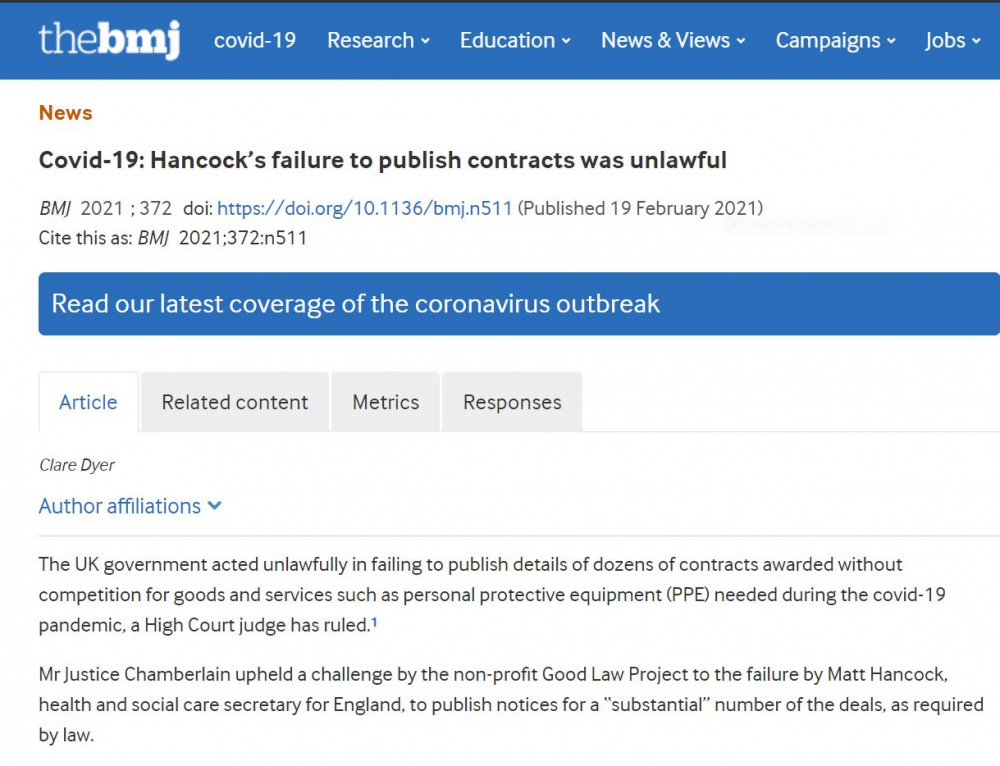Expand the Research dropdown menu
This screenshot has width=1000, height=766.
point(378,40)
